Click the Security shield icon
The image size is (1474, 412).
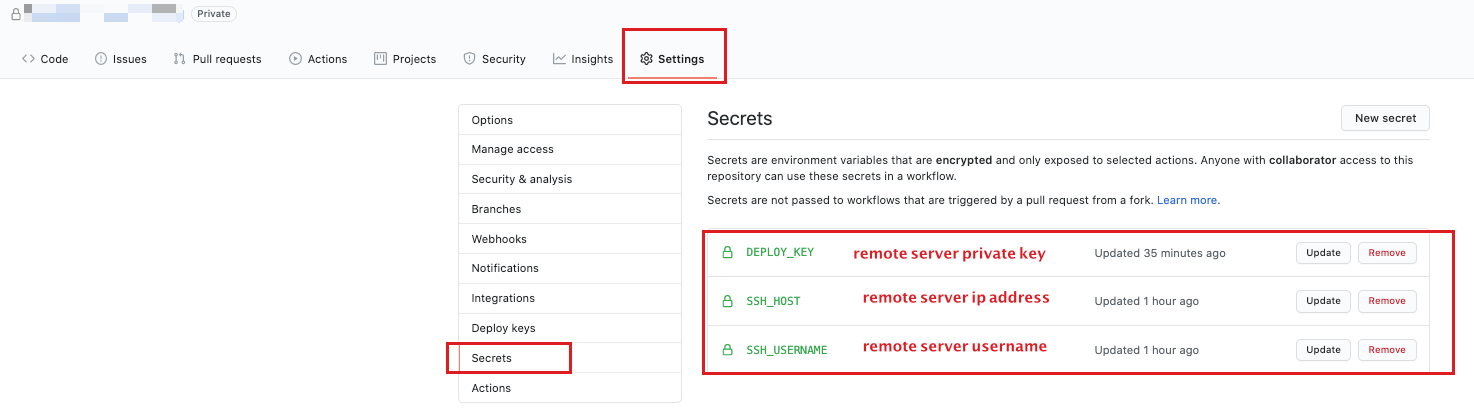[469, 59]
